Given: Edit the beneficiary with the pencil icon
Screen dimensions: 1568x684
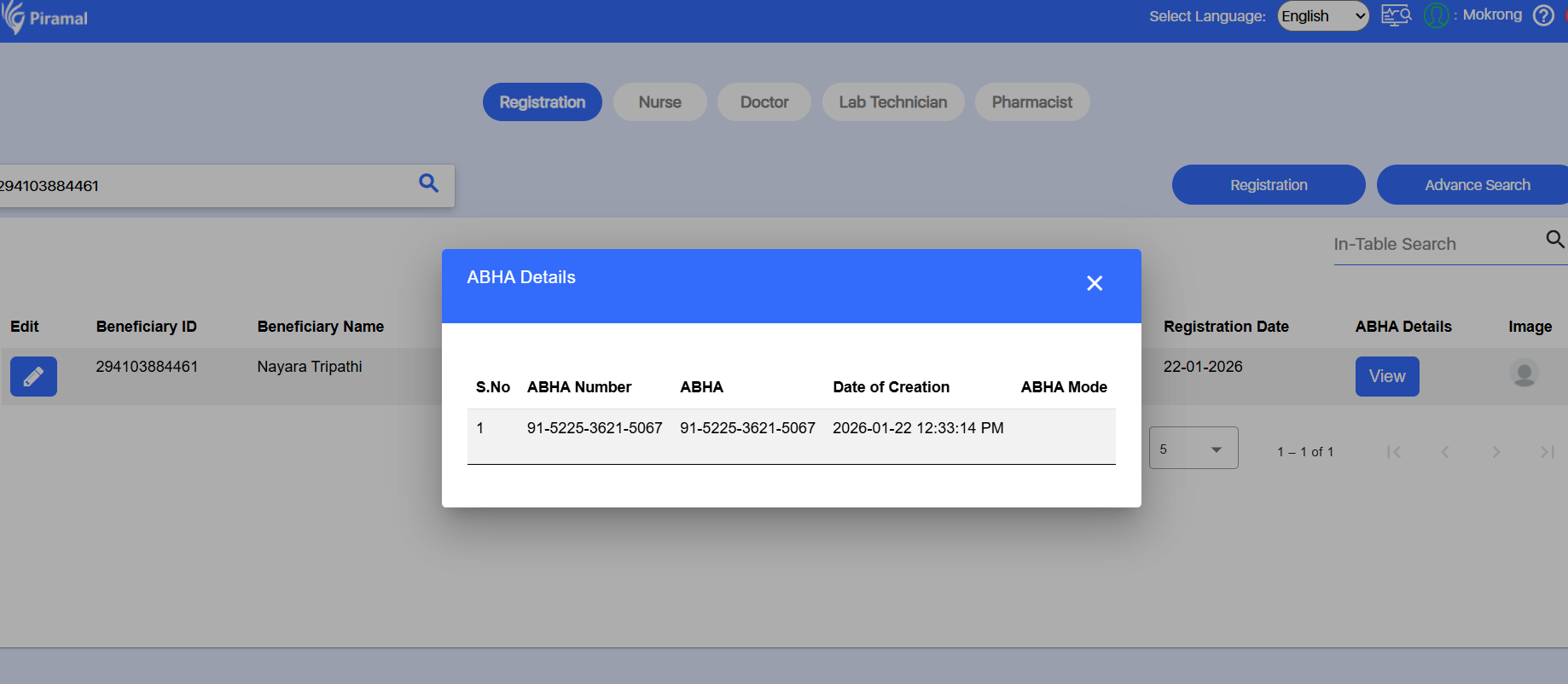Looking at the screenshot, I should (33, 376).
